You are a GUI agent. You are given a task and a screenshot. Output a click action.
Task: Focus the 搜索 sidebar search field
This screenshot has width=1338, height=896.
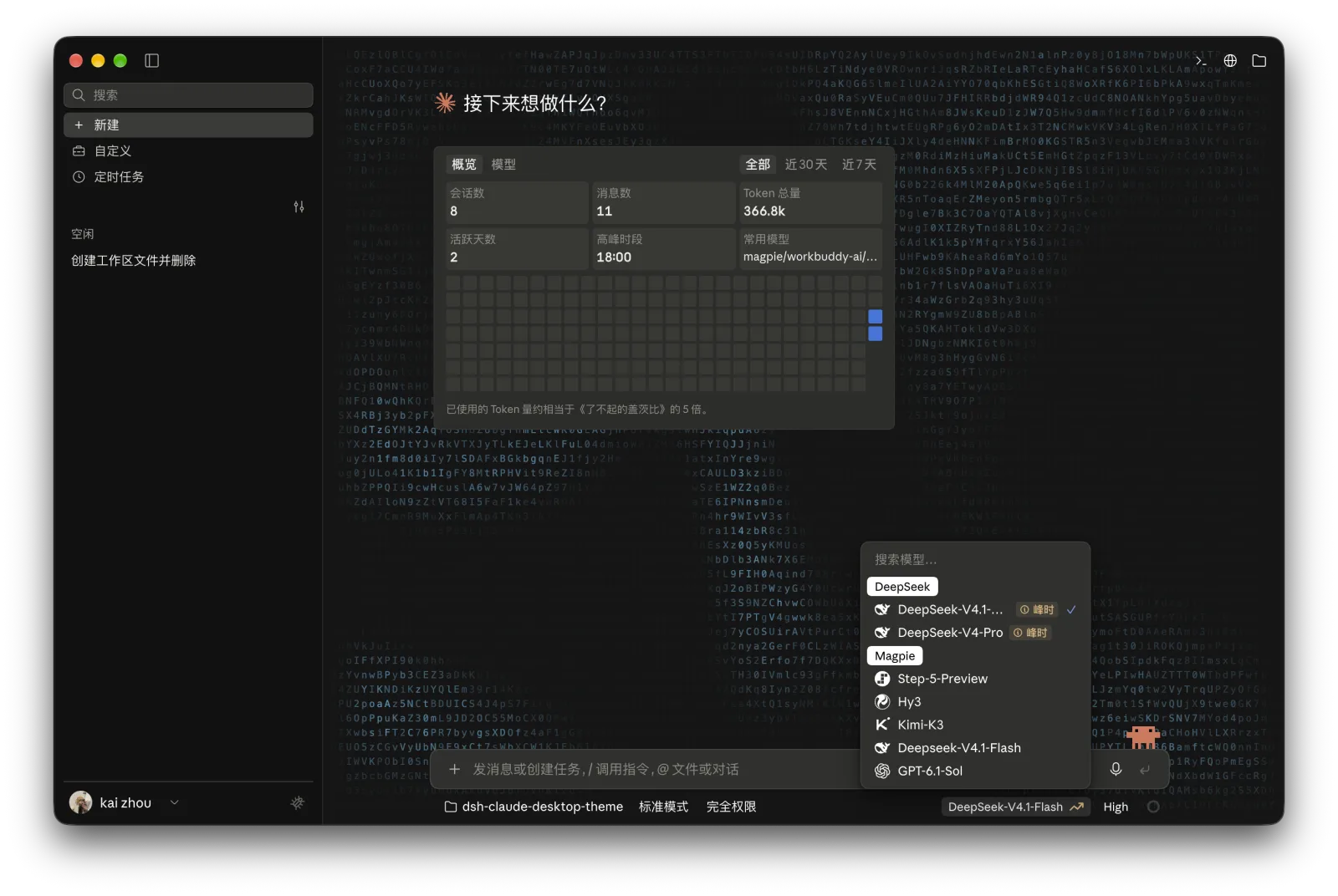point(188,94)
